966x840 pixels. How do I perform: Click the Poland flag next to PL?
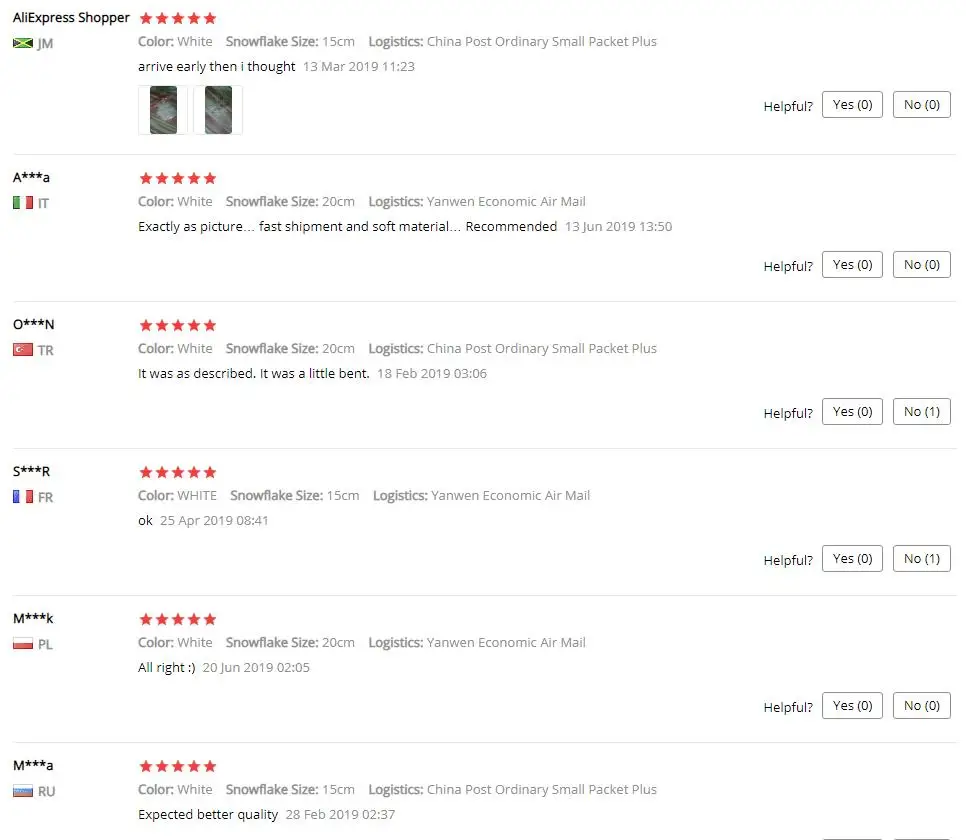click(x=23, y=644)
